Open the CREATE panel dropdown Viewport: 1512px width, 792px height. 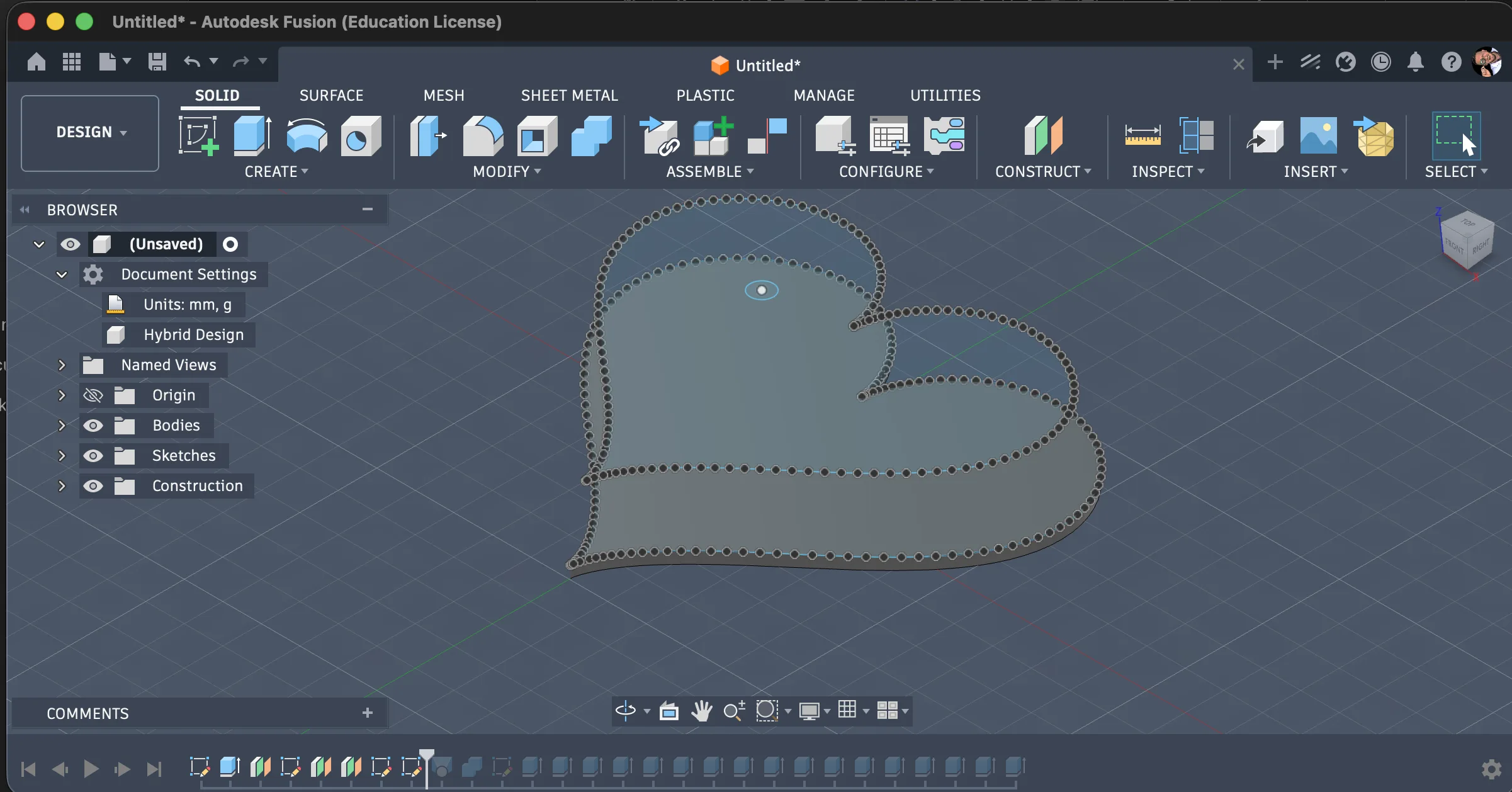276,171
